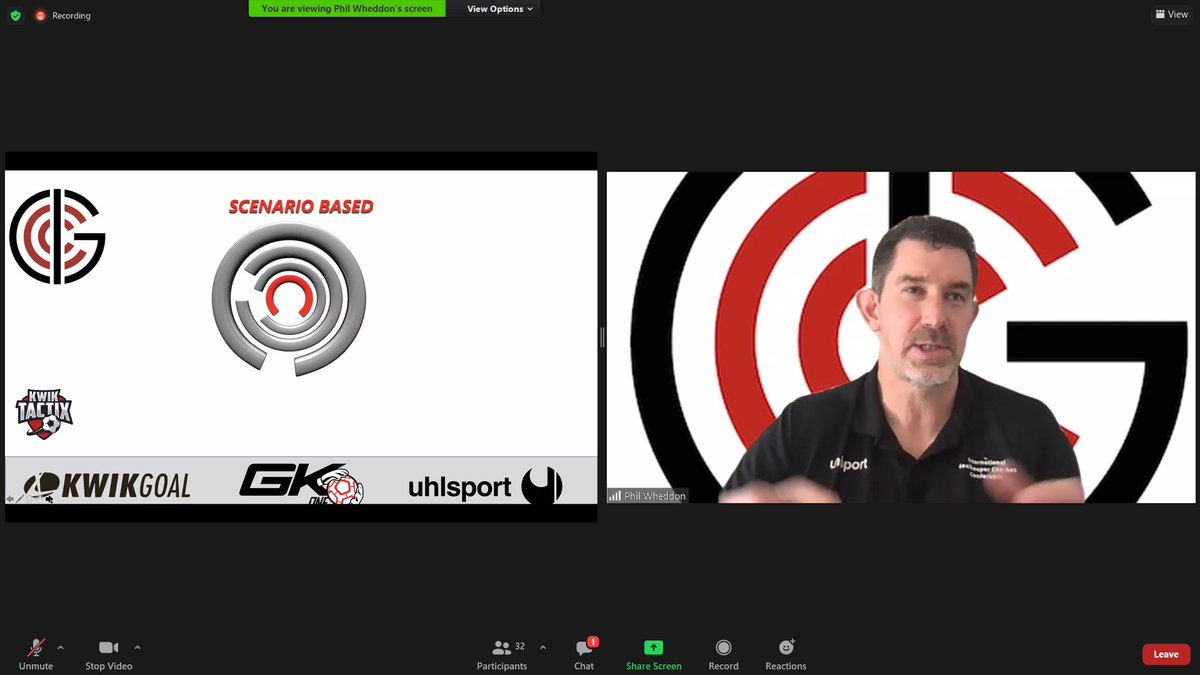Screen dimensions: 1200x675
Task: Click the green Share Screen button
Action: pos(653,654)
